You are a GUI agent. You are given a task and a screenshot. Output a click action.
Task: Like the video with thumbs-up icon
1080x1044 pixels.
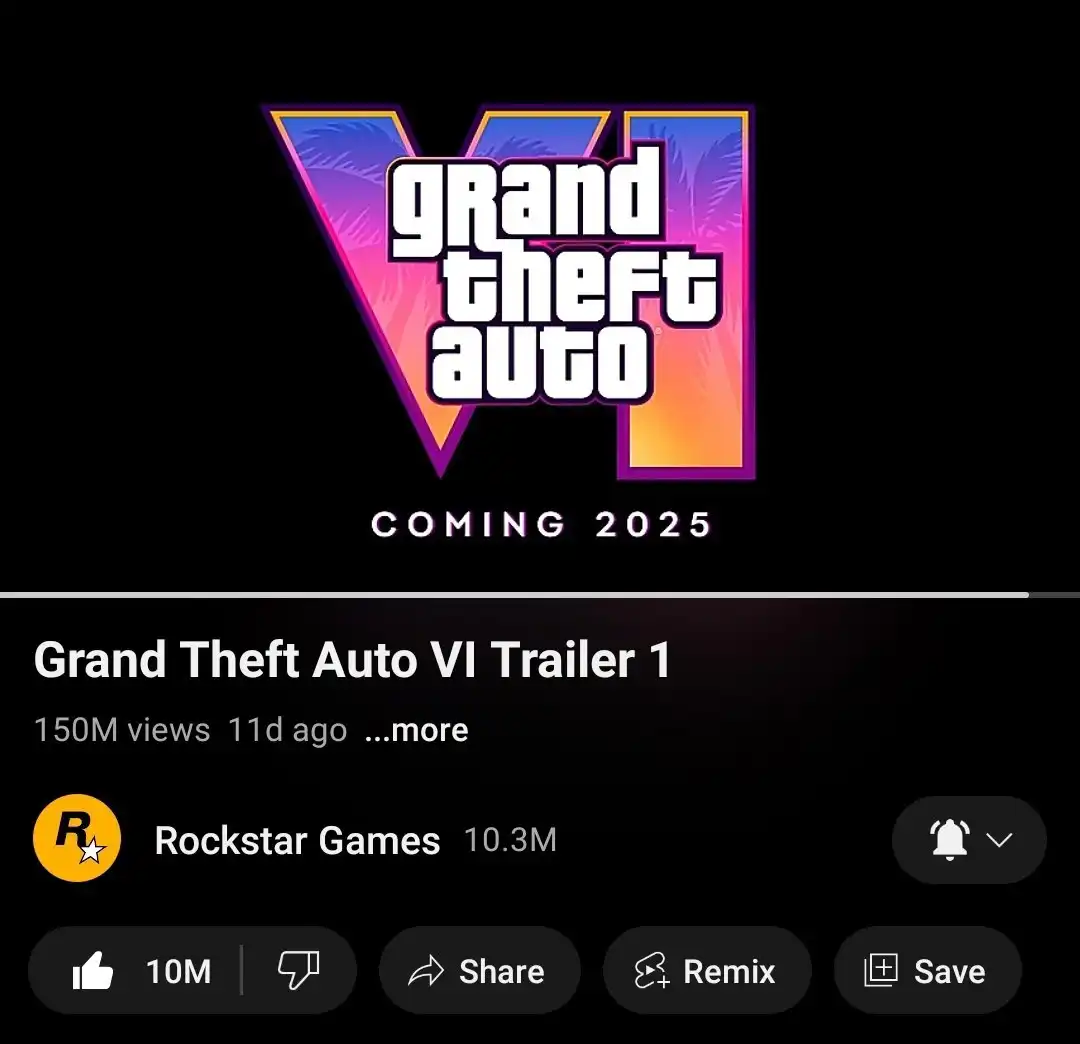pyautogui.click(x=92, y=970)
